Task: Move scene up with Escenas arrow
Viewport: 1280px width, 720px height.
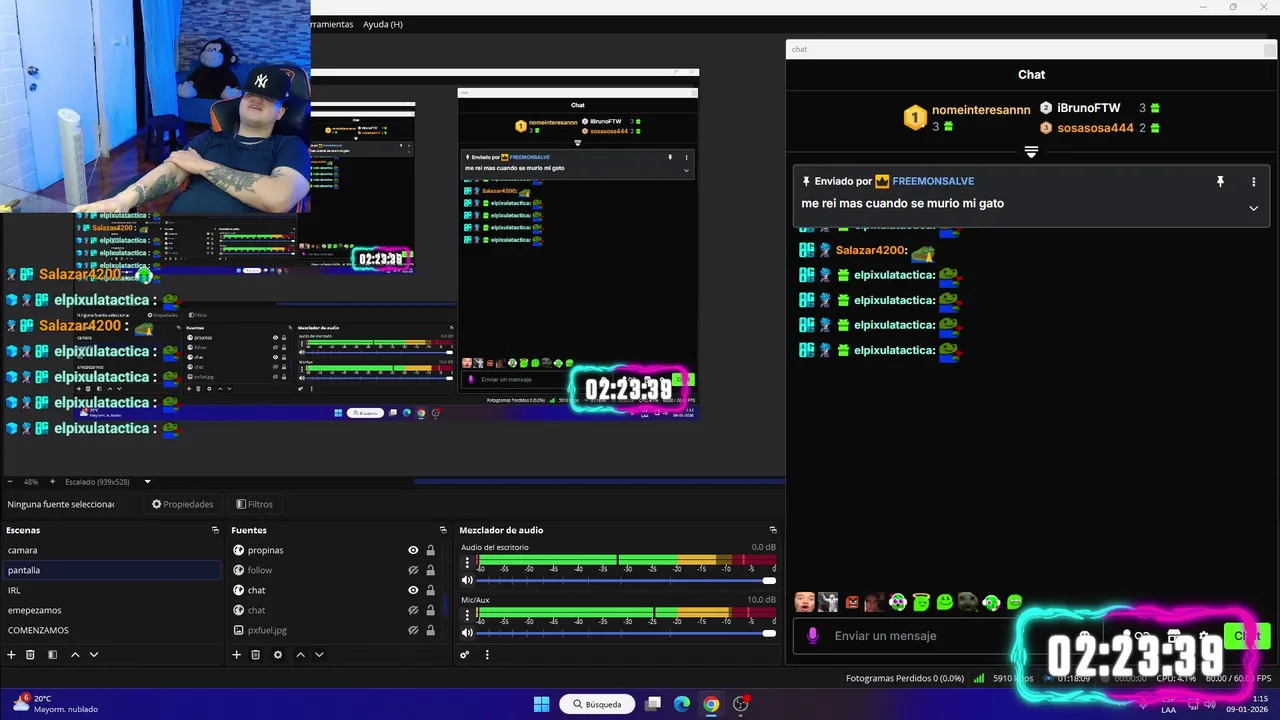Action: (x=74, y=655)
